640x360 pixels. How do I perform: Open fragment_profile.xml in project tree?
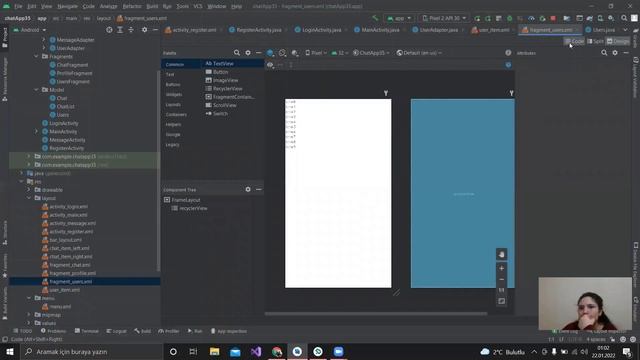pyautogui.click(x=73, y=273)
